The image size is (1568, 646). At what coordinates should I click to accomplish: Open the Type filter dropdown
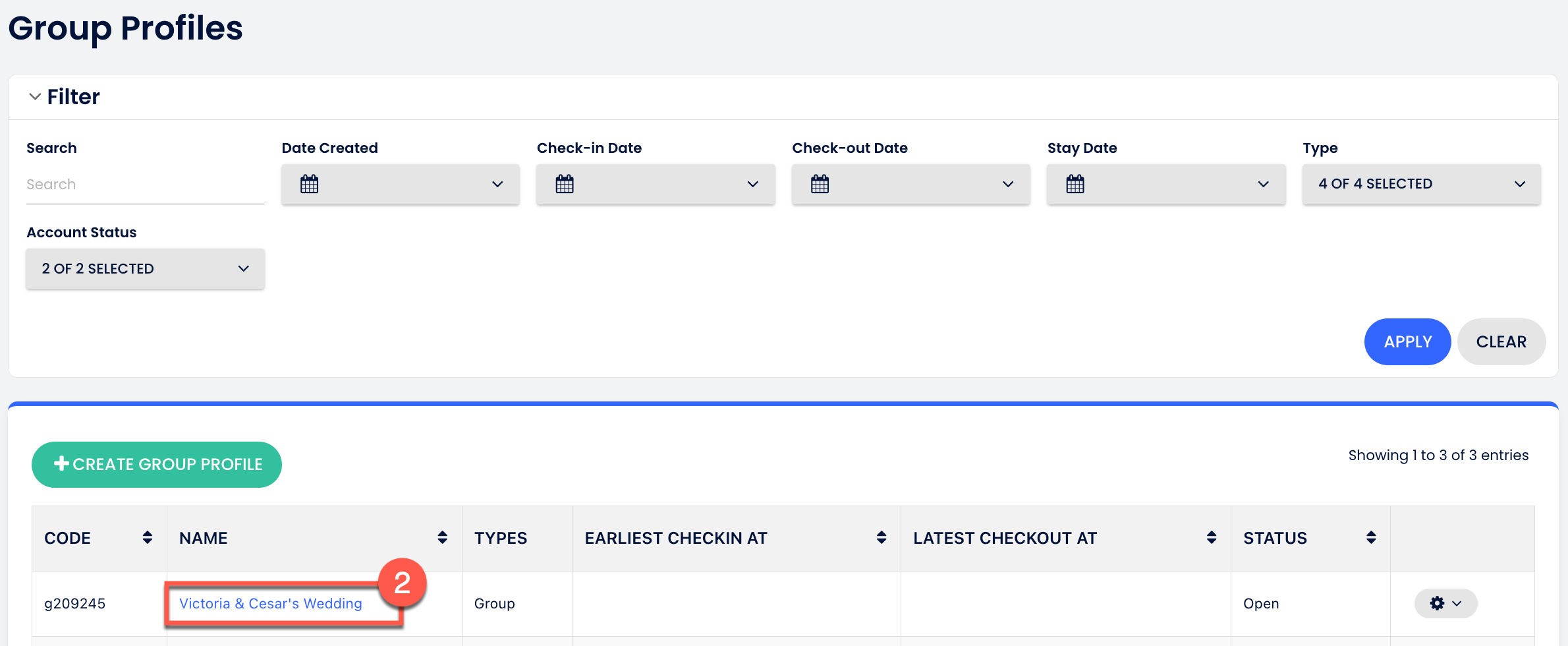point(1421,184)
